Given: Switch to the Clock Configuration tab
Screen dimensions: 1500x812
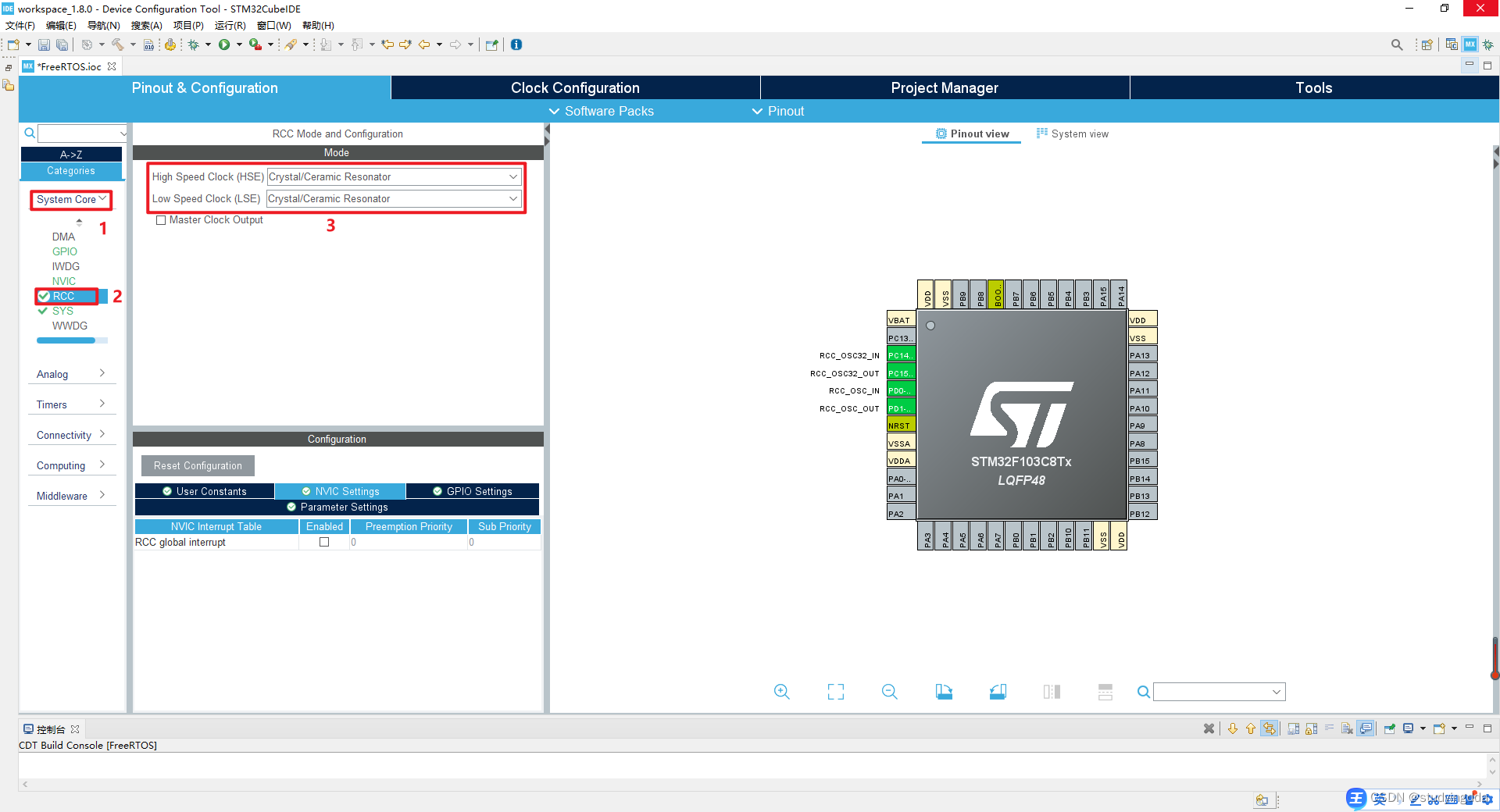Looking at the screenshot, I should (x=575, y=87).
